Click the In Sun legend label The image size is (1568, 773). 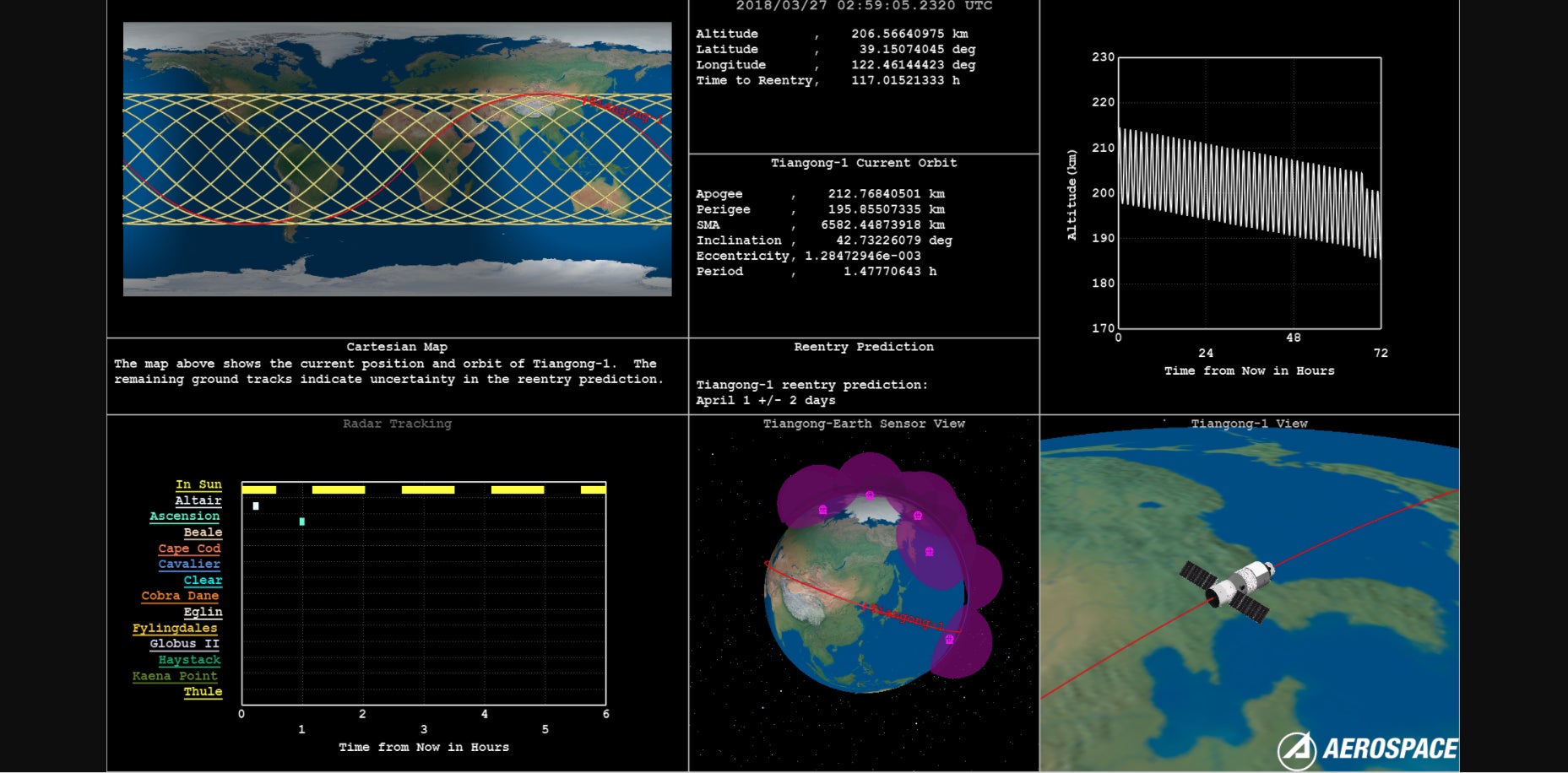tap(198, 484)
